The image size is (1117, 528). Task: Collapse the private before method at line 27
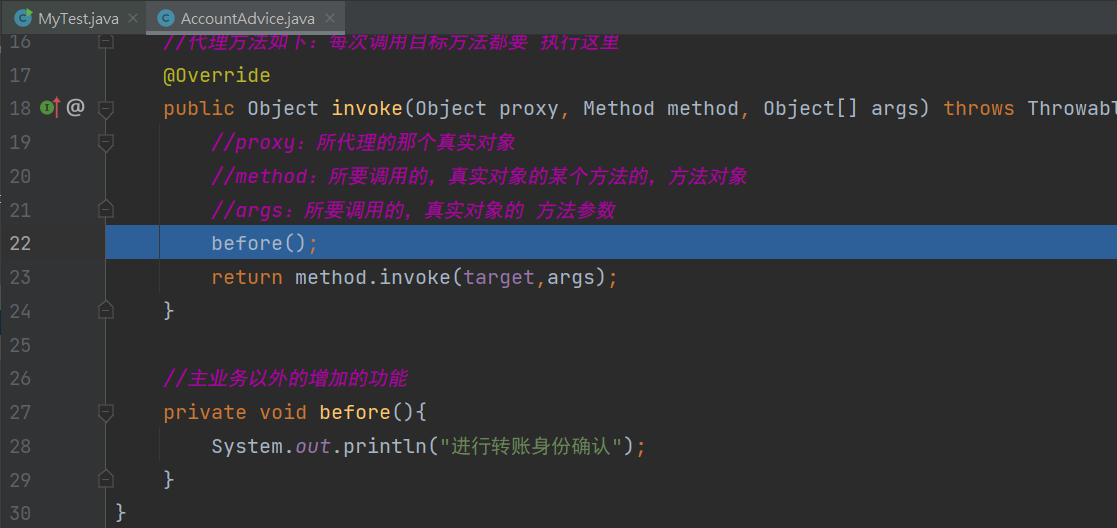pyautogui.click(x=106, y=412)
